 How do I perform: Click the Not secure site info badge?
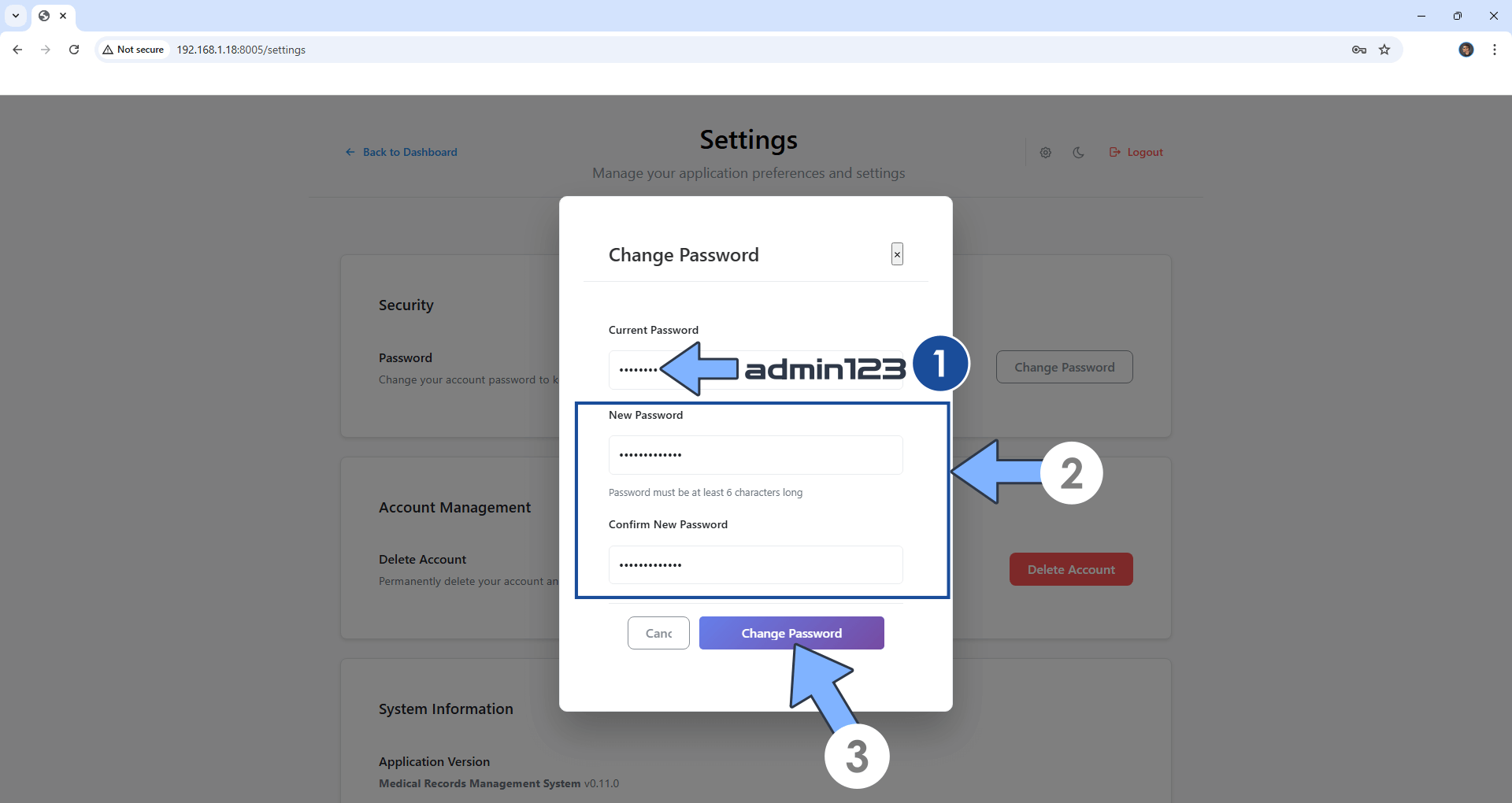click(134, 50)
